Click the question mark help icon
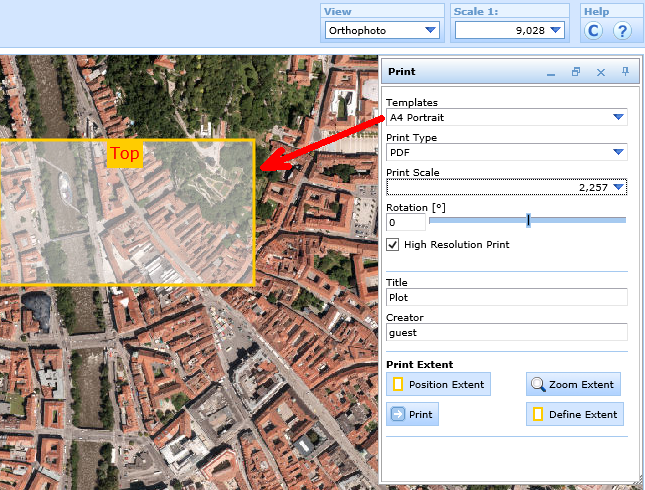This screenshot has width=645, height=490. 622,30
